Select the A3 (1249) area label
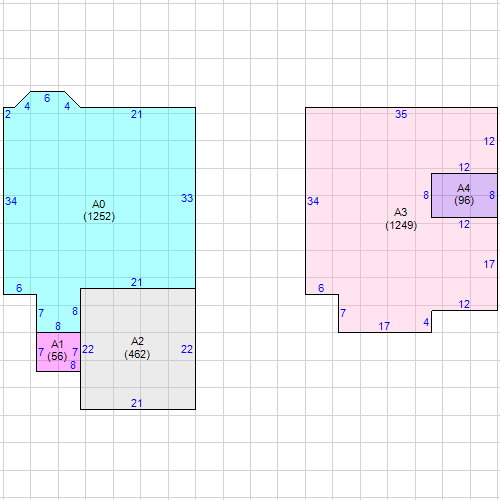The height and width of the screenshot is (500, 500). coord(401,219)
